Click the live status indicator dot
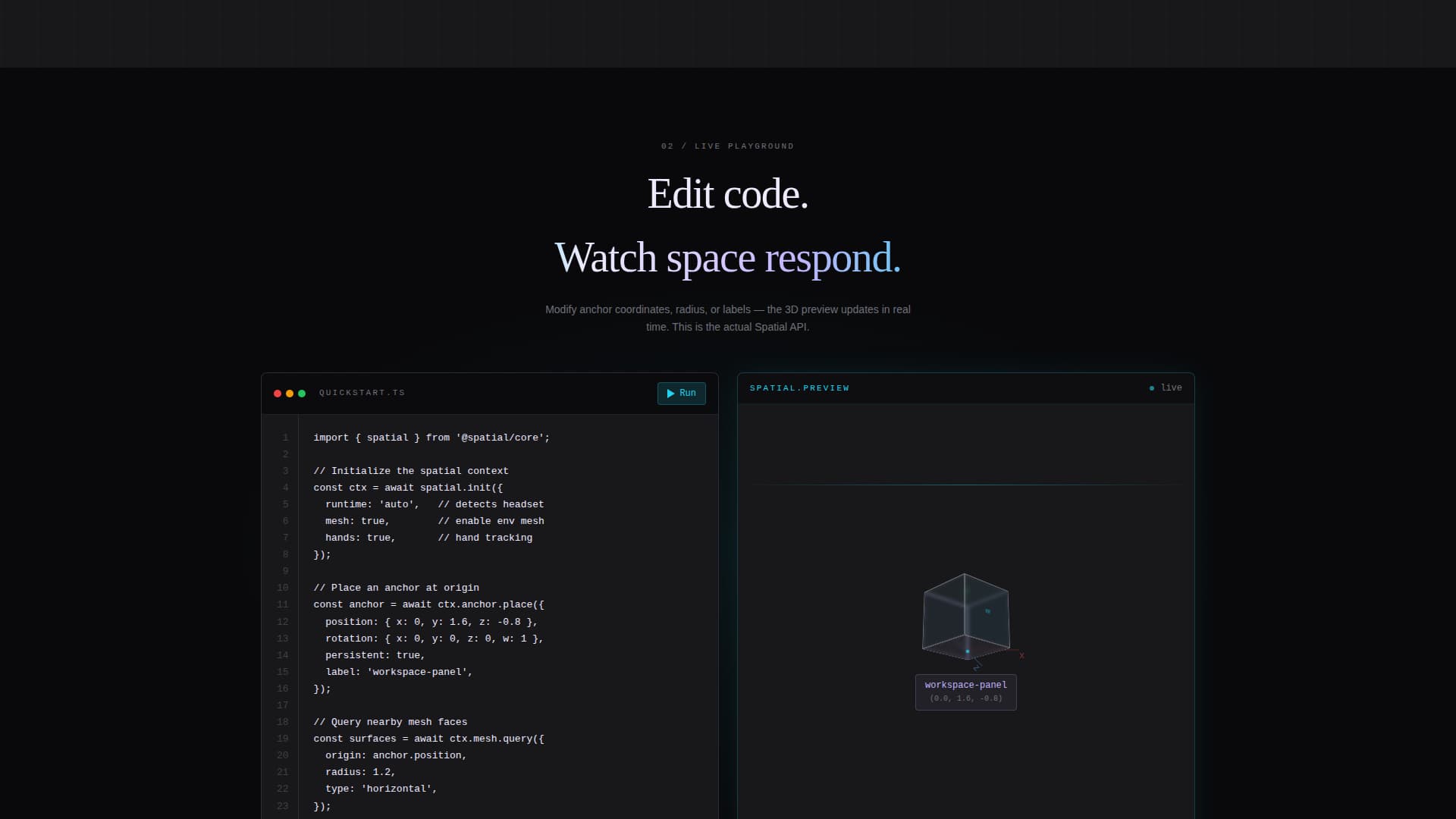Image resolution: width=1456 pixels, height=819 pixels. pos(1152,388)
